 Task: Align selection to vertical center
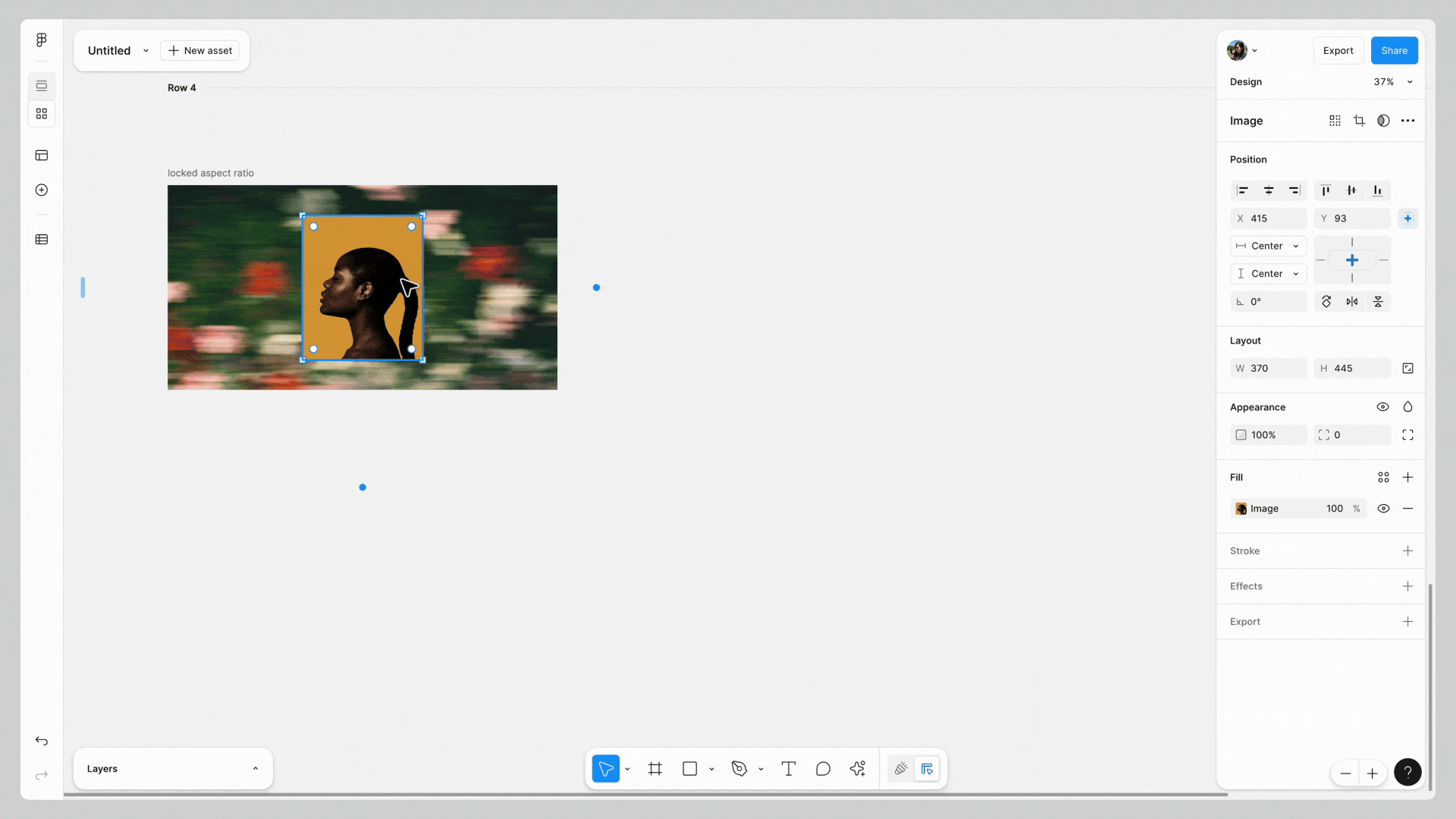pyautogui.click(x=1351, y=190)
